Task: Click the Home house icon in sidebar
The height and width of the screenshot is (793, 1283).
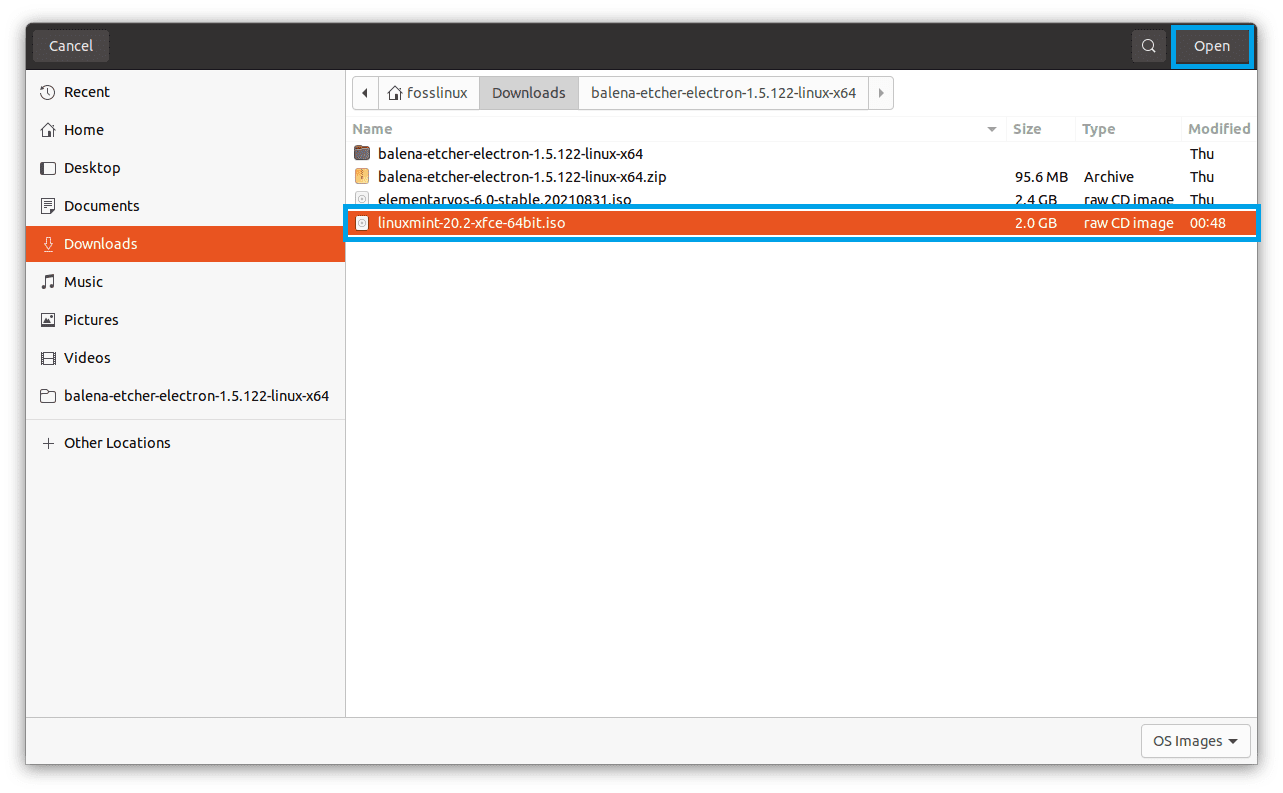Action: click(47, 130)
